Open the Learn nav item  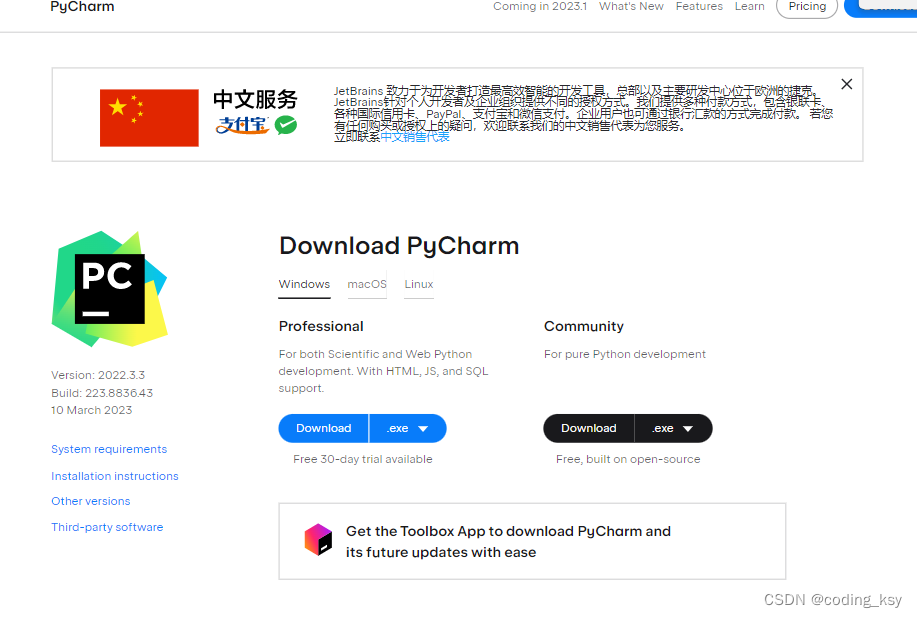coord(749,6)
